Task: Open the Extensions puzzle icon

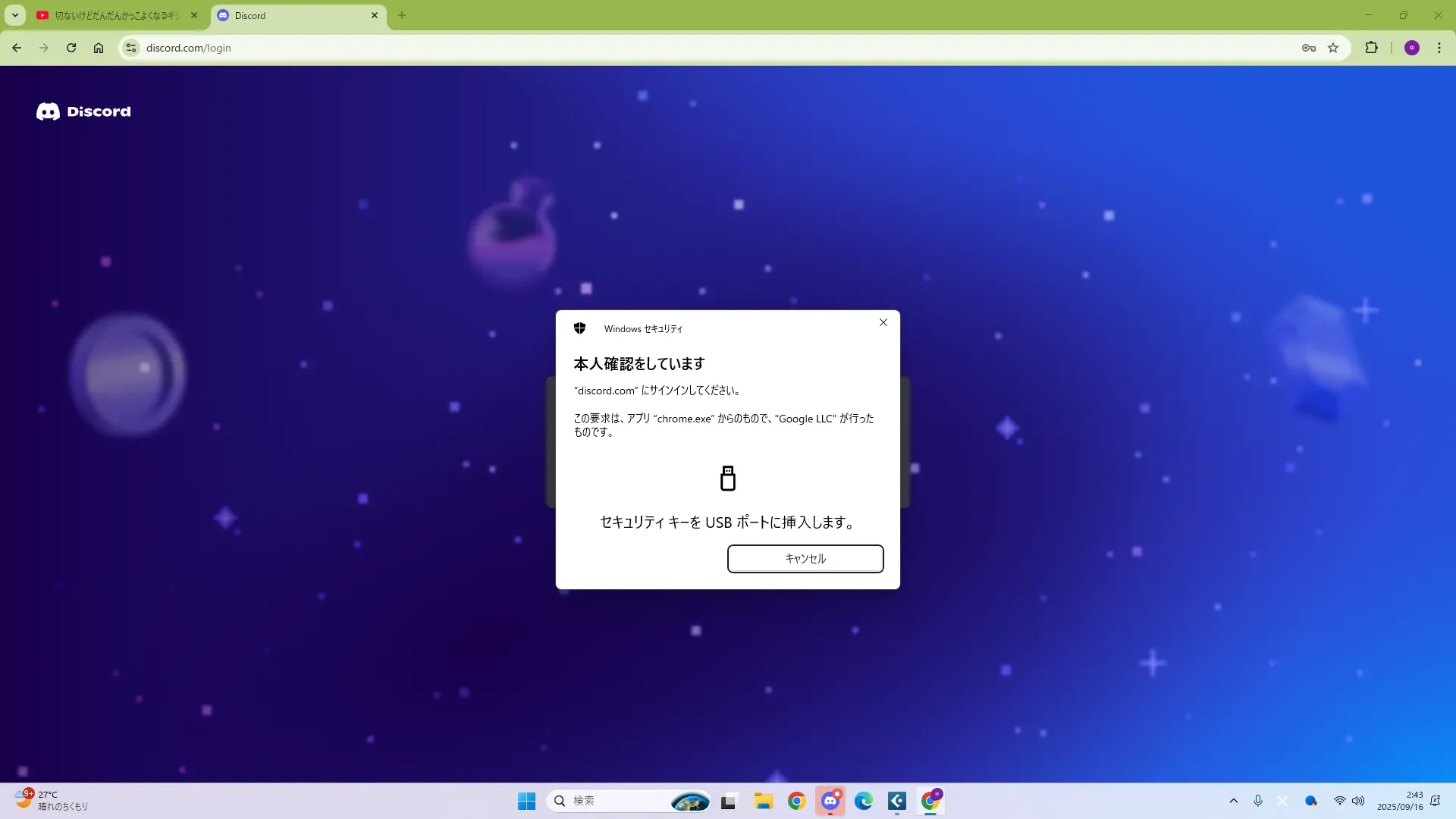Action: click(1371, 48)
